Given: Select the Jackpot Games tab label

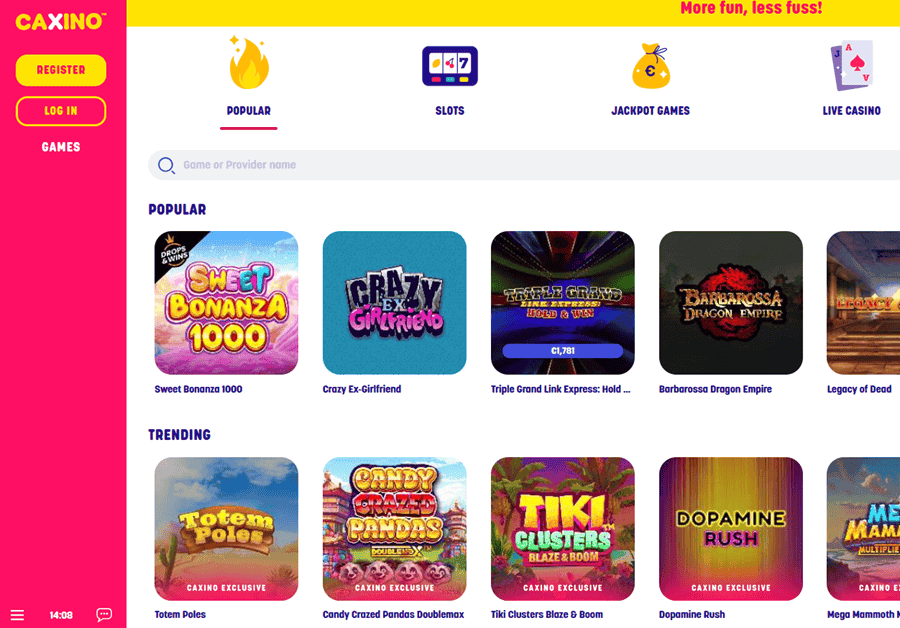Looking at the screenshot, I should [x=650, y=111].
